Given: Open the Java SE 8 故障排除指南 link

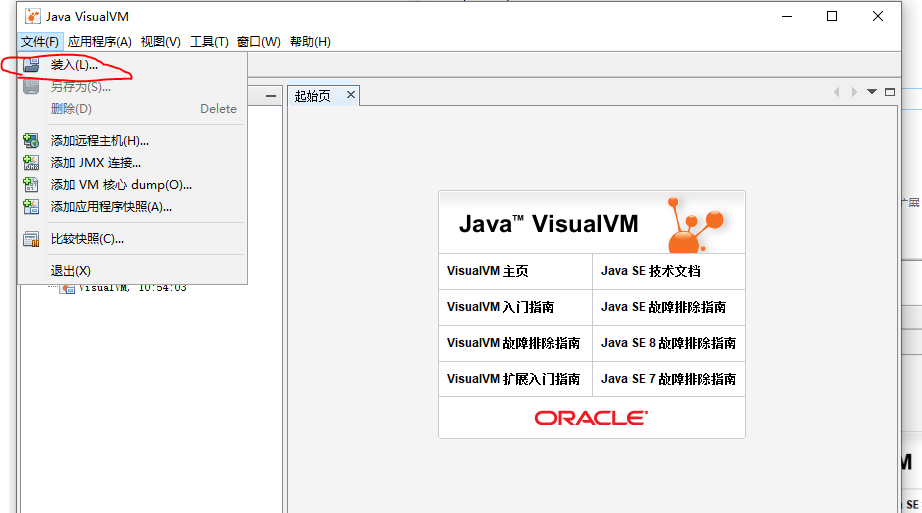Looking at the screenshot, I should [668, 343].
